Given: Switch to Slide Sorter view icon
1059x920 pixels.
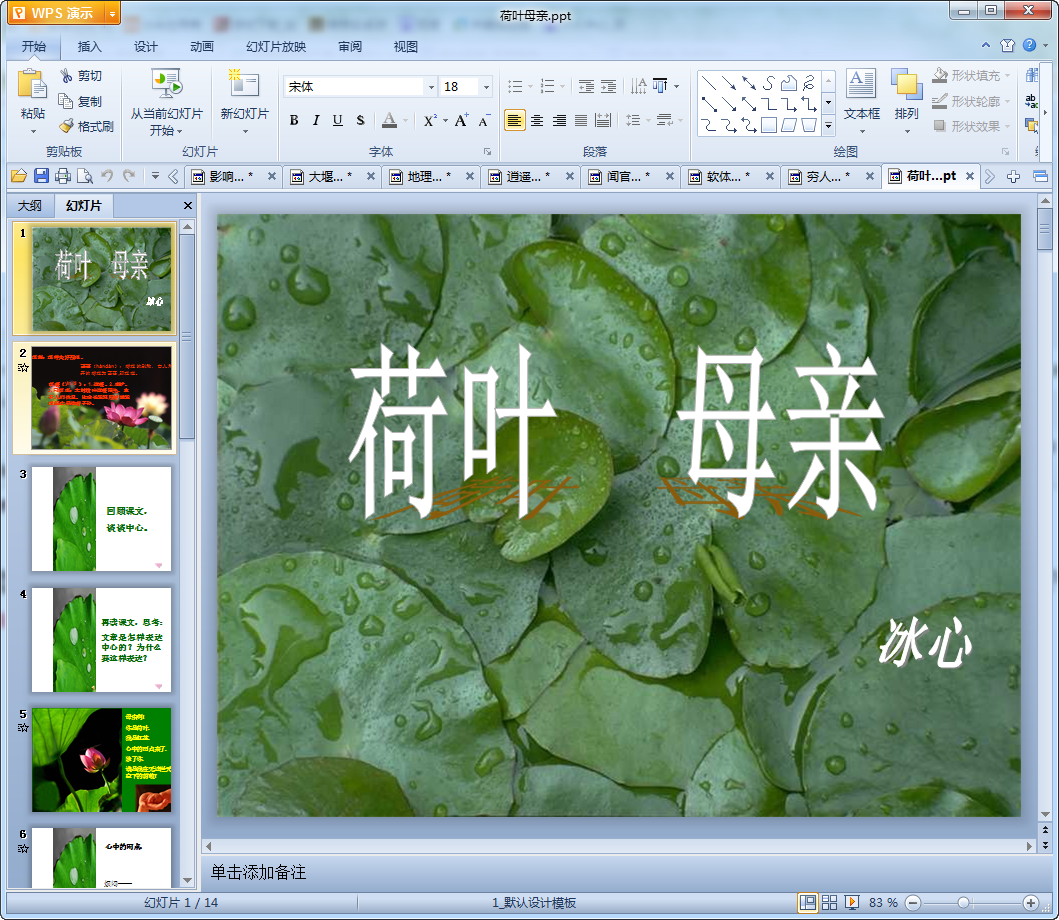Looking at the screenshot, I should pos(829,902).
